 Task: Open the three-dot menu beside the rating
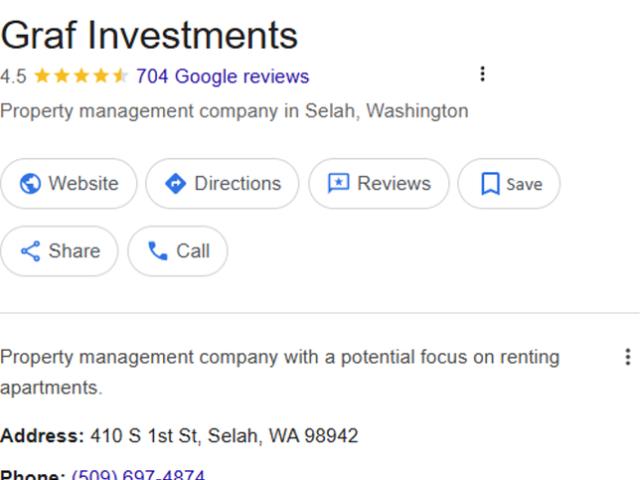[483, 74]
